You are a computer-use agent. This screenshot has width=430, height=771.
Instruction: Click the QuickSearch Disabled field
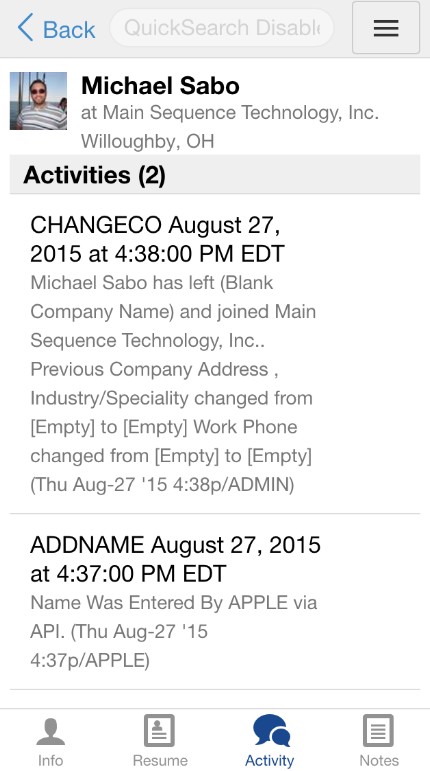pos(222,28)
